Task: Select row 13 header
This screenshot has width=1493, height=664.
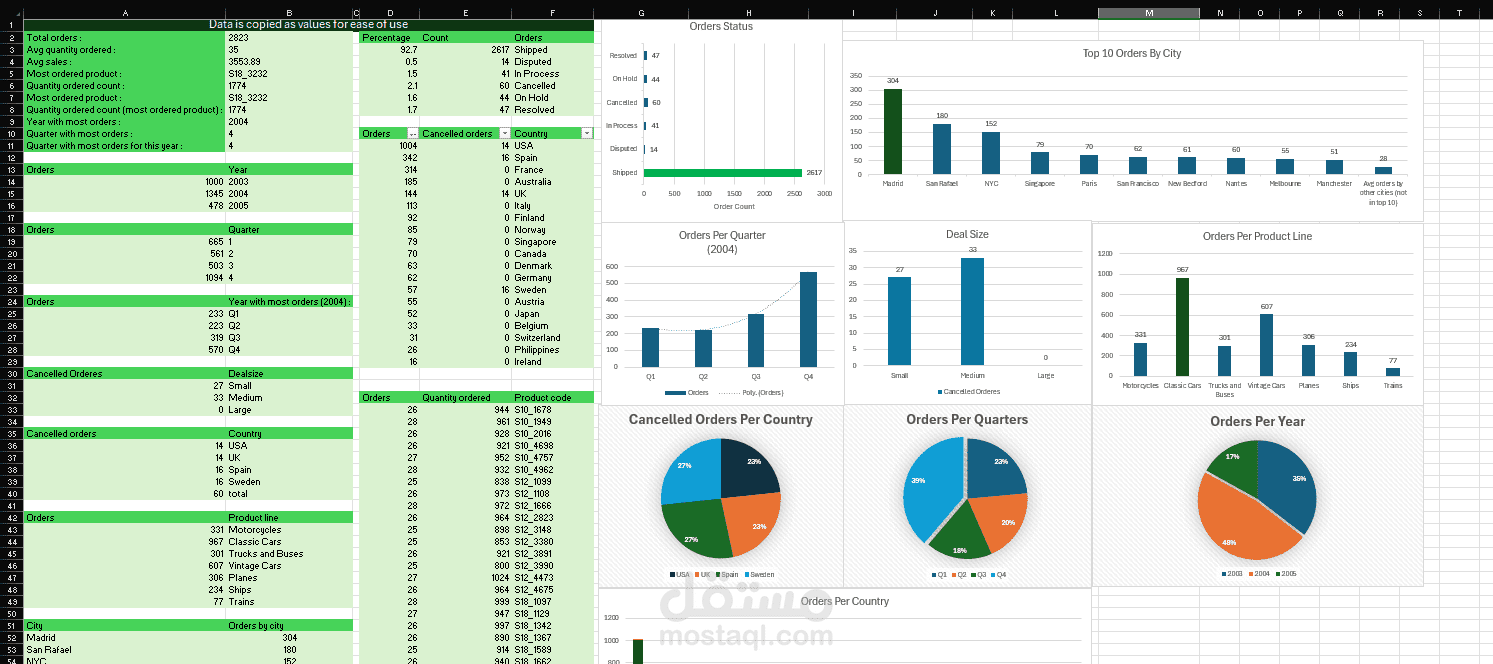Action: 11,170
